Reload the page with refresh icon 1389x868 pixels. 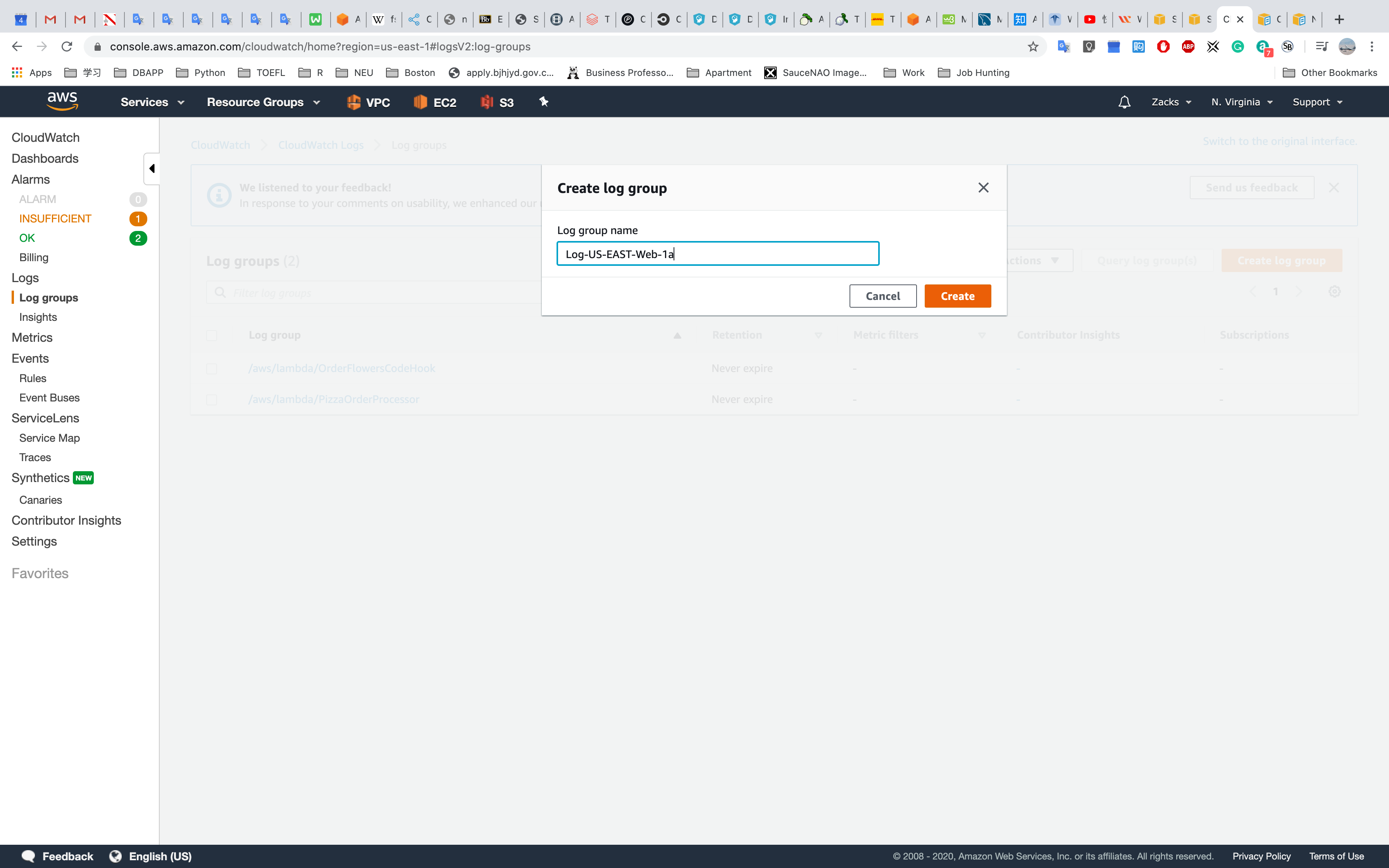(67, 46)
